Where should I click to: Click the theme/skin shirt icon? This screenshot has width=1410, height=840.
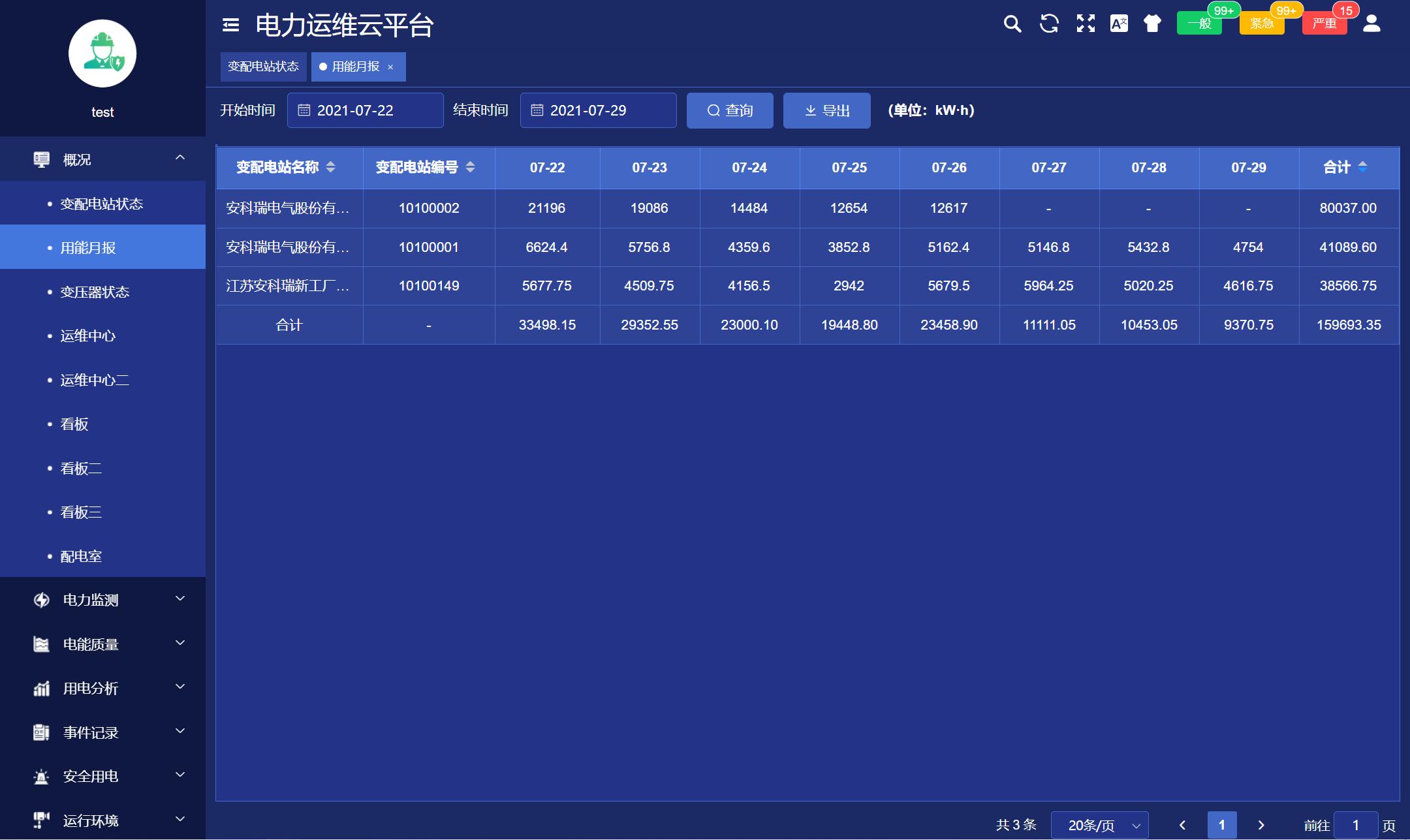tap(1152, 23)
